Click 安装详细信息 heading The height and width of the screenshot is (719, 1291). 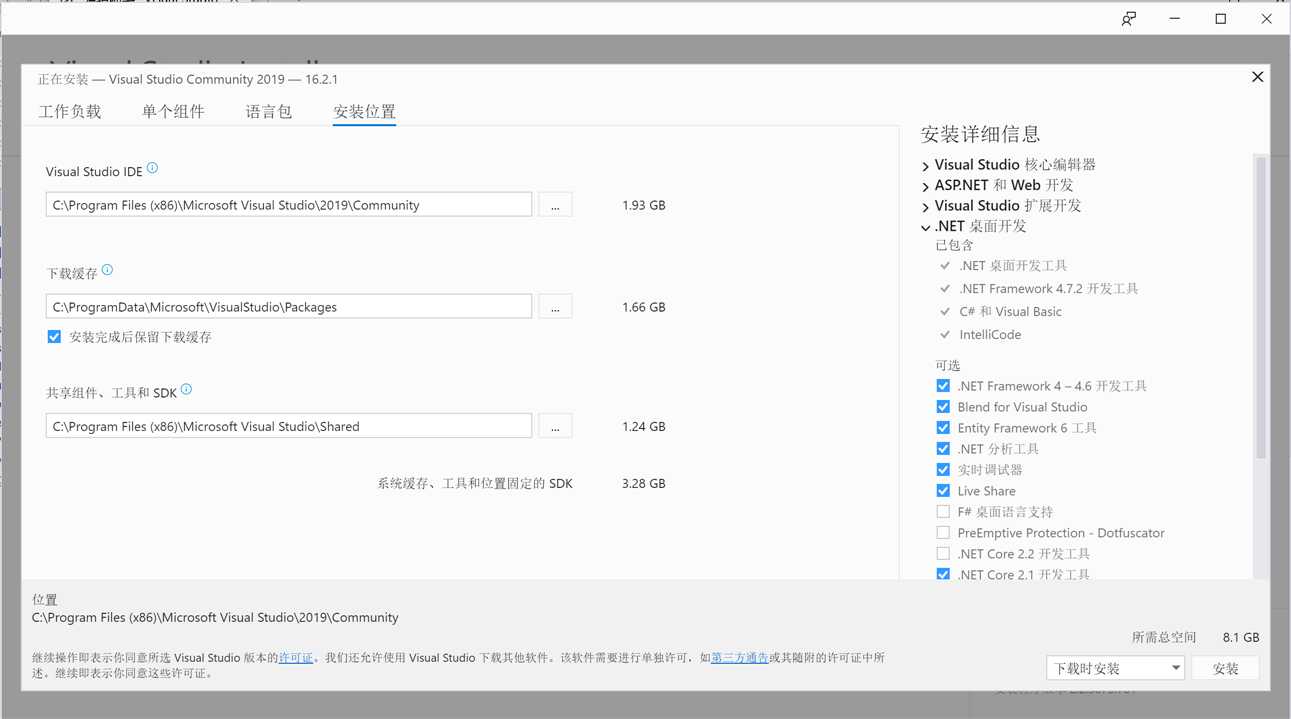(x=981, y=134)
